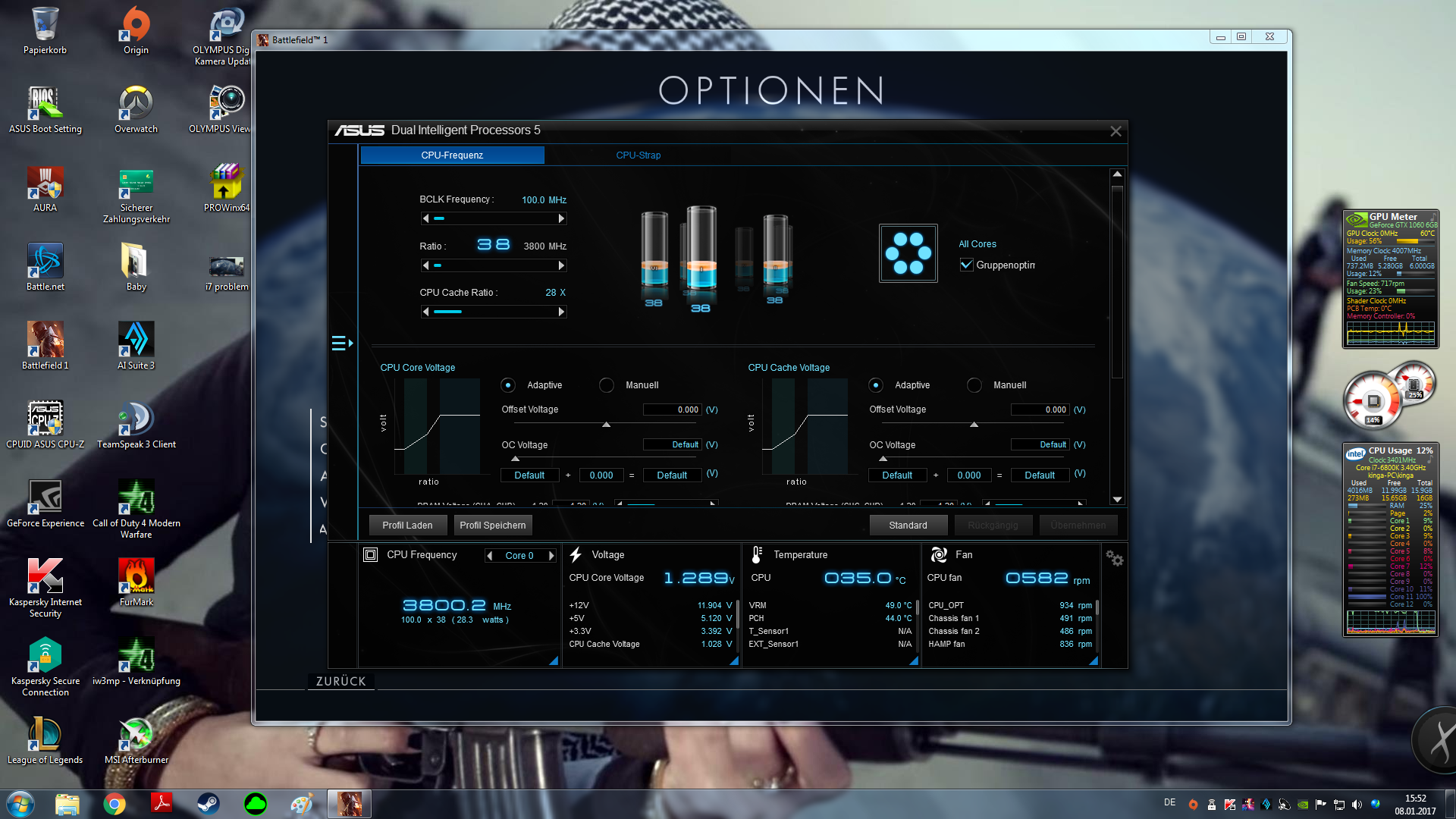This screenshot has height=819, width=1456.
Task: Decrease BCLK Frequency with left arrow
Action: point(426,218)
